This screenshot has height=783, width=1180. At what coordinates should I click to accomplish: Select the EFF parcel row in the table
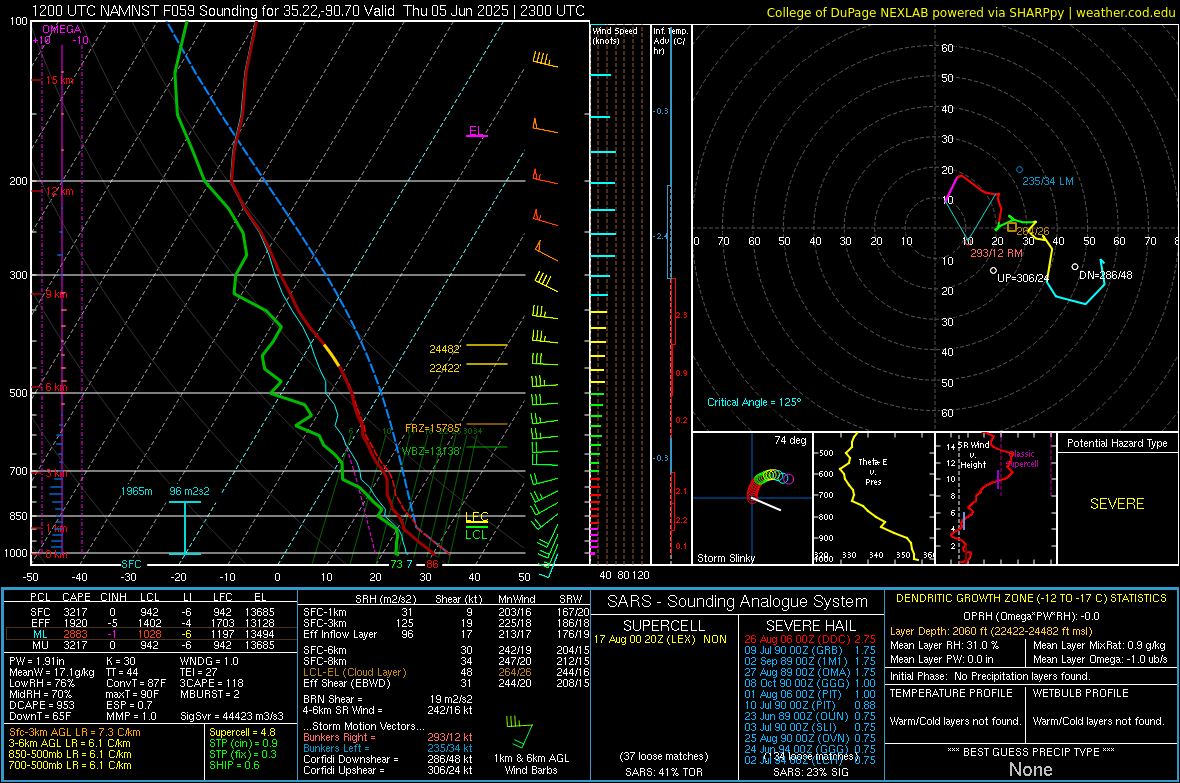click(x=152, y=623)
